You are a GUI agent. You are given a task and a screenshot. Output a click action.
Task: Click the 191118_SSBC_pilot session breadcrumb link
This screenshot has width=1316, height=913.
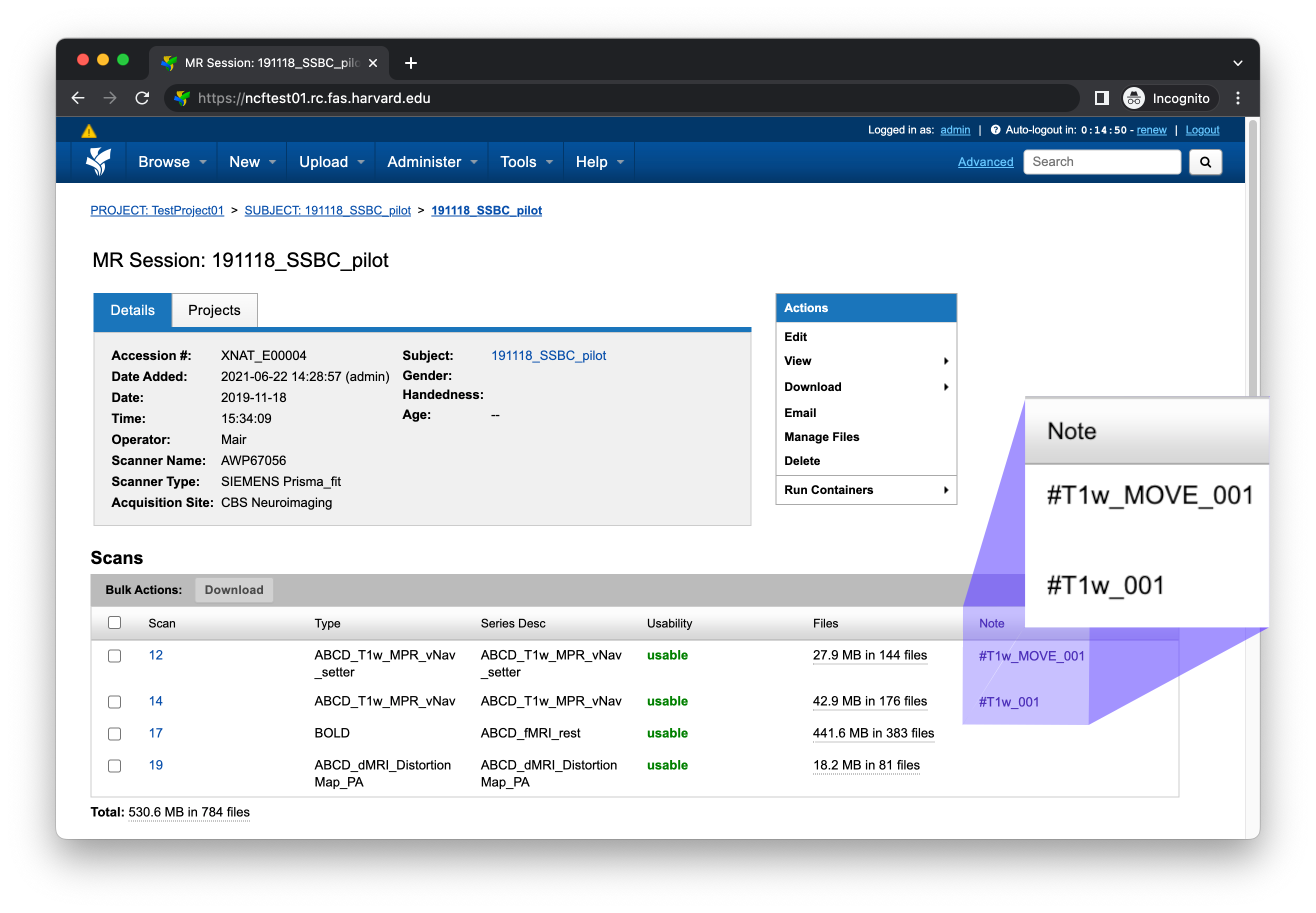[486, 210]
